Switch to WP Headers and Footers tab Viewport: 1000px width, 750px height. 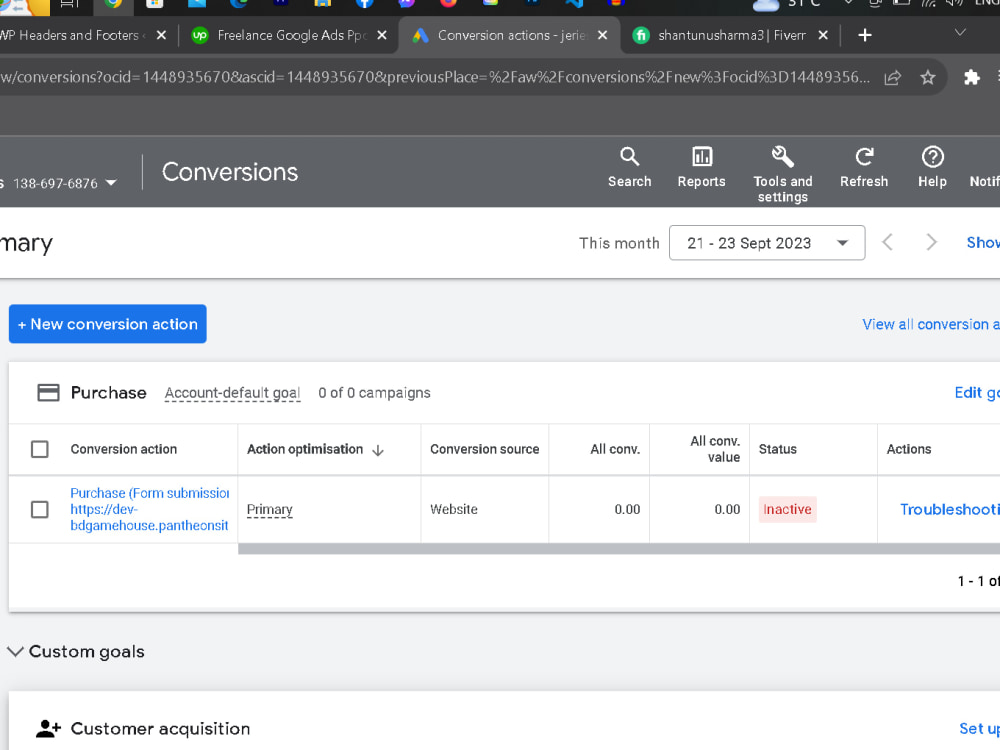click(69, 35)
